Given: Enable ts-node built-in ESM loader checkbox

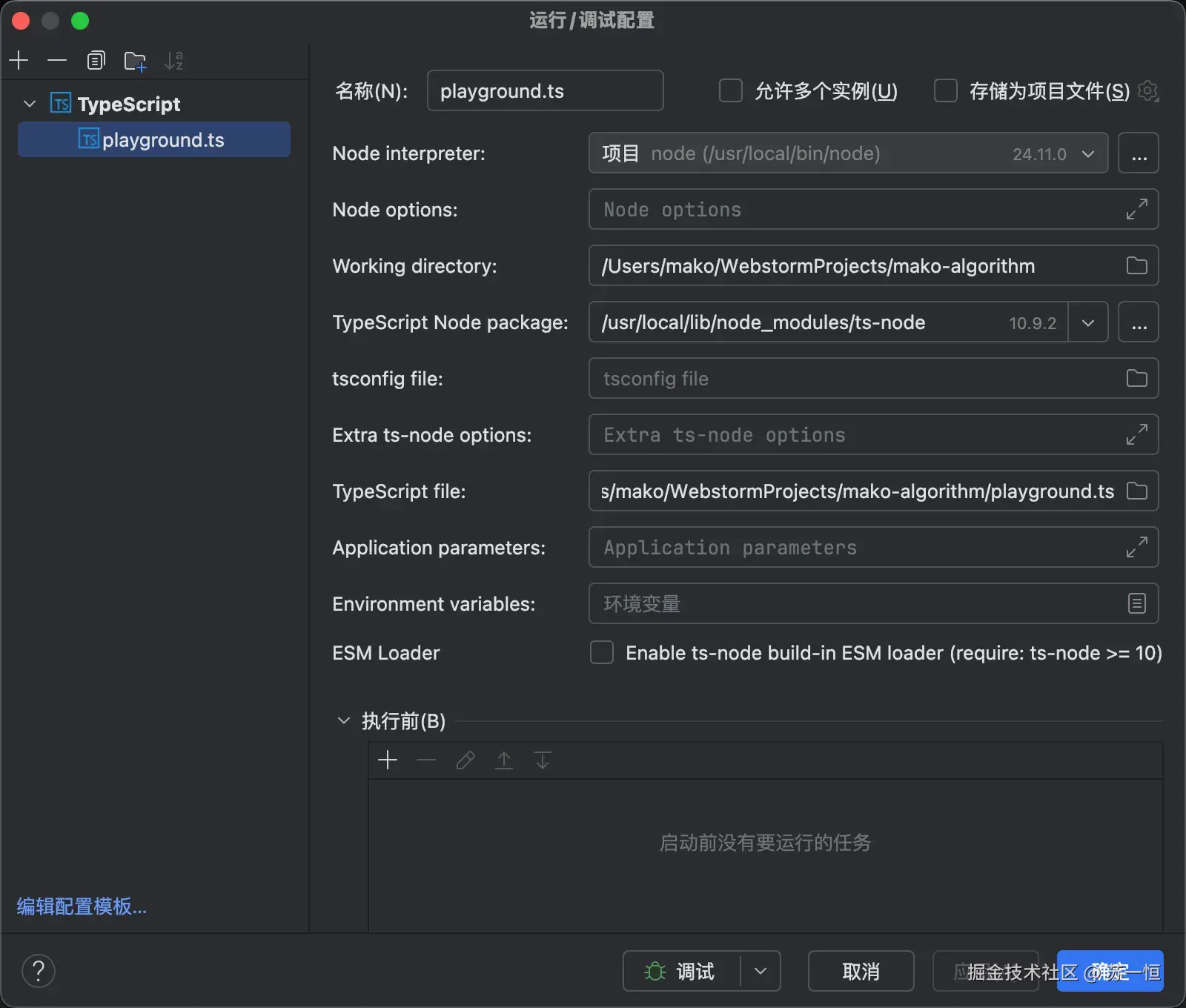Looking at the screenshot, I should pyautogui.click(x=602, y=652).
